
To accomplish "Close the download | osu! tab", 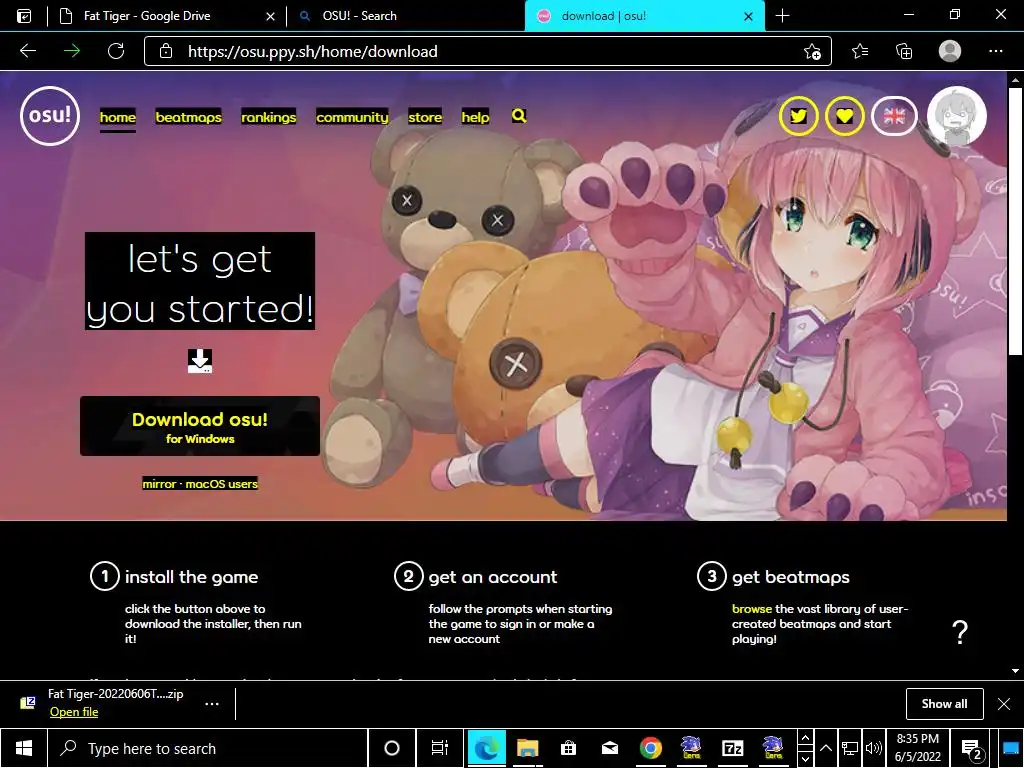I will (x=748, y=16).
